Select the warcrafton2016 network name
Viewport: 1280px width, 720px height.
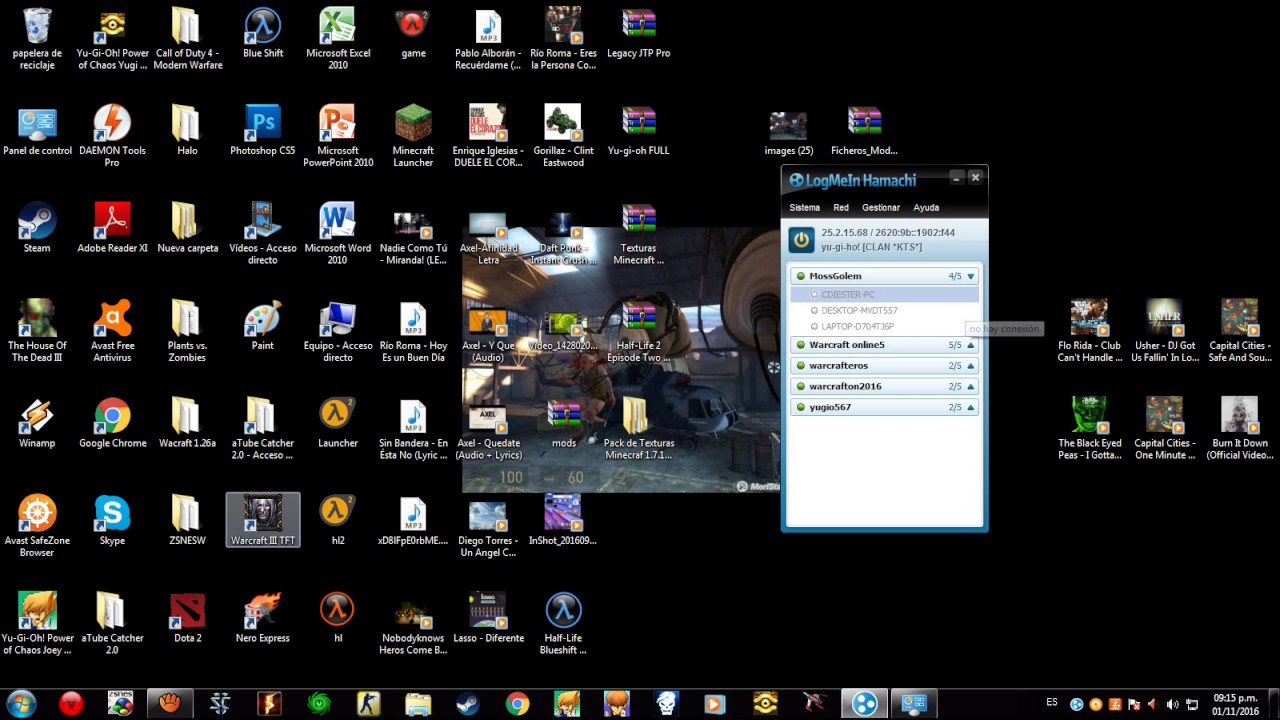coord(845,387)
